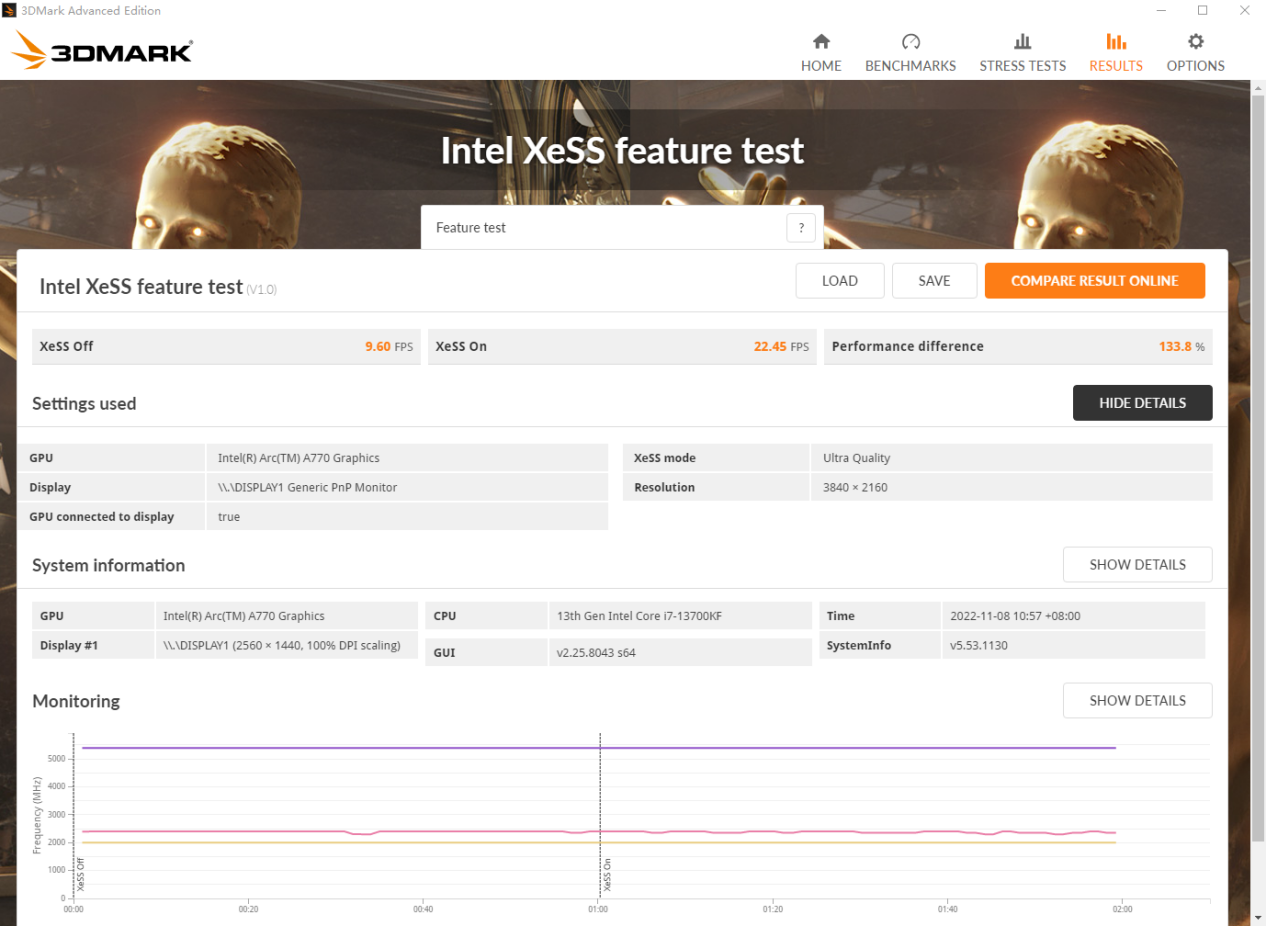Open Results via orange bars icon
The image size is (1266, 926).
point(1116,41)
